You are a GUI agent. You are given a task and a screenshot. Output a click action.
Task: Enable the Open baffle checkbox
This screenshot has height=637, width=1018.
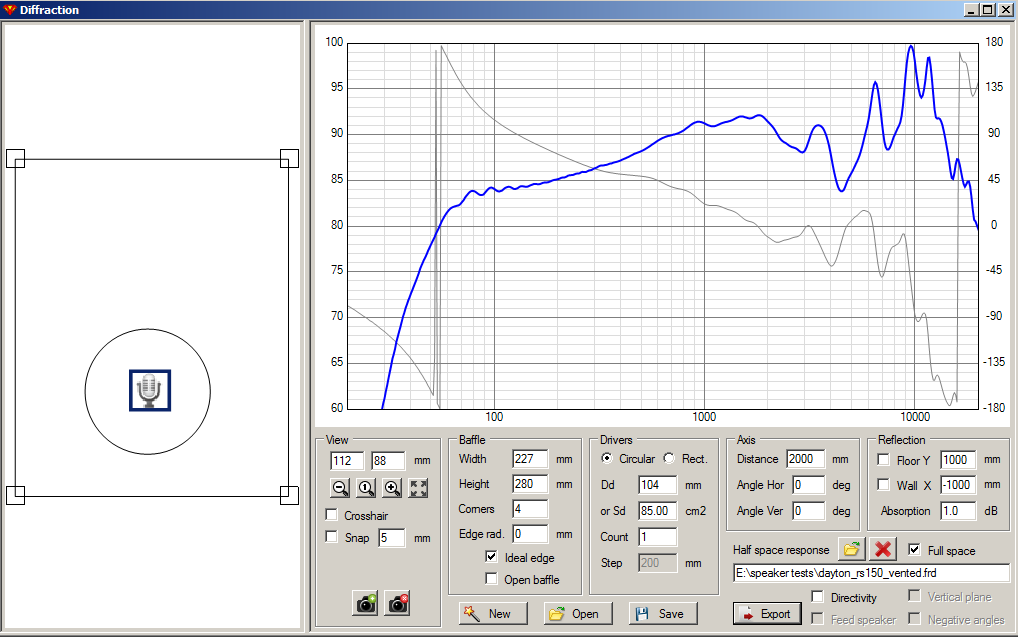[491, 579]
